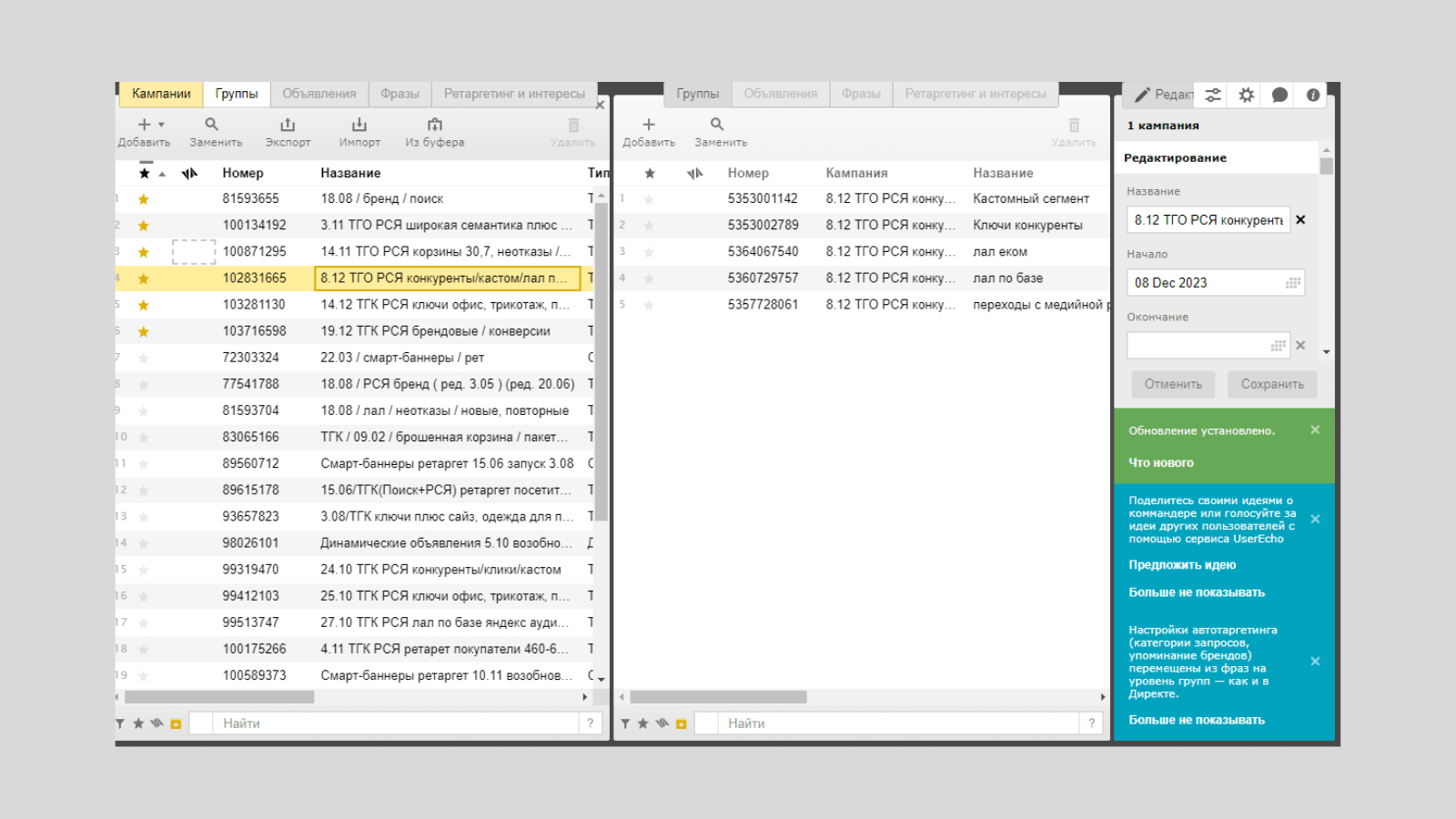Screen dimensions: 1456x819
Task: Clear the Окончание date with X
Action: (x=1300, y=345)
